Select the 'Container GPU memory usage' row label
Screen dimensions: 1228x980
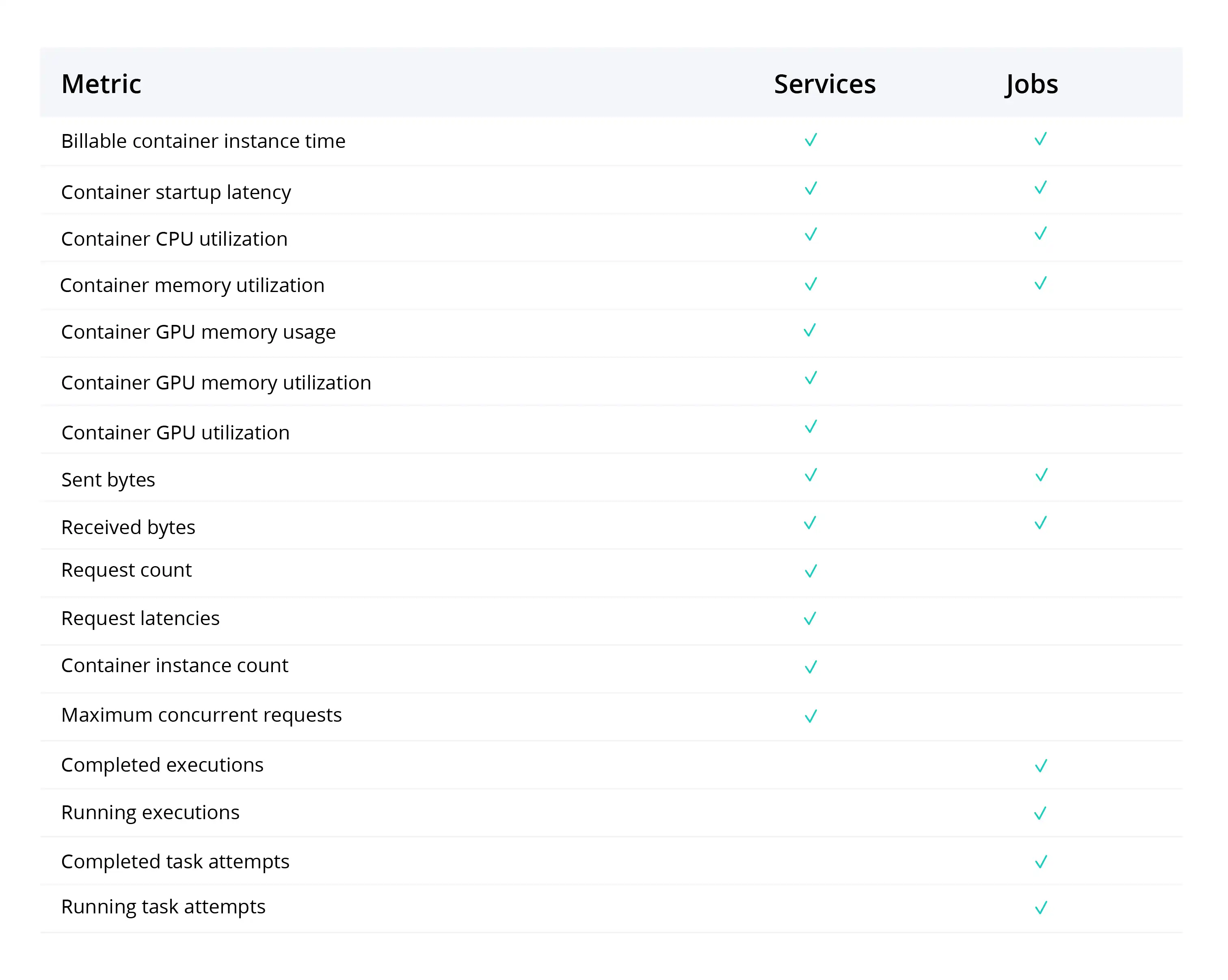pyautogui.click(x=198, y=332)
